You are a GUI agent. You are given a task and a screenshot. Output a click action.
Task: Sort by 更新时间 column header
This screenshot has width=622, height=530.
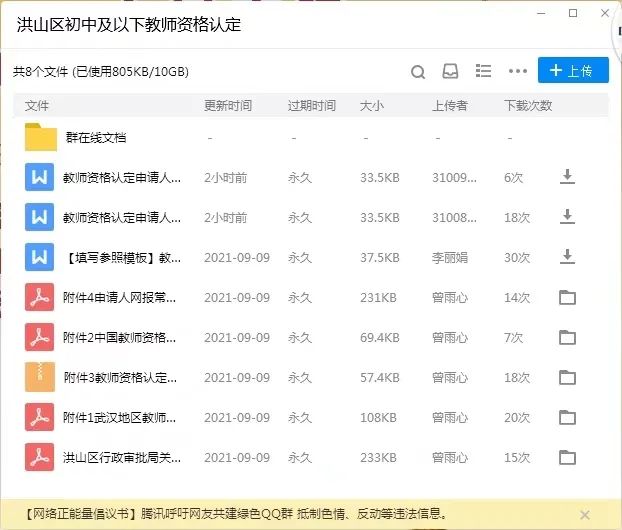click(x=228, y=105)
